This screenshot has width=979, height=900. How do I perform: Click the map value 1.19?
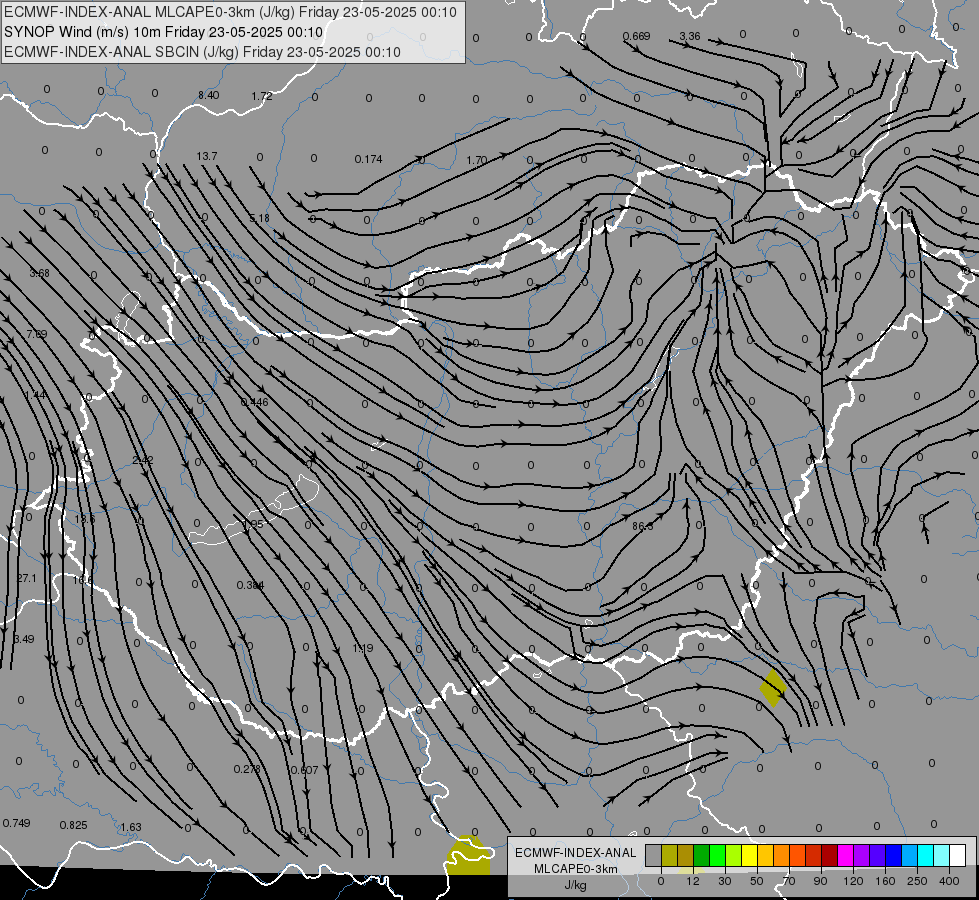point(363,648)
